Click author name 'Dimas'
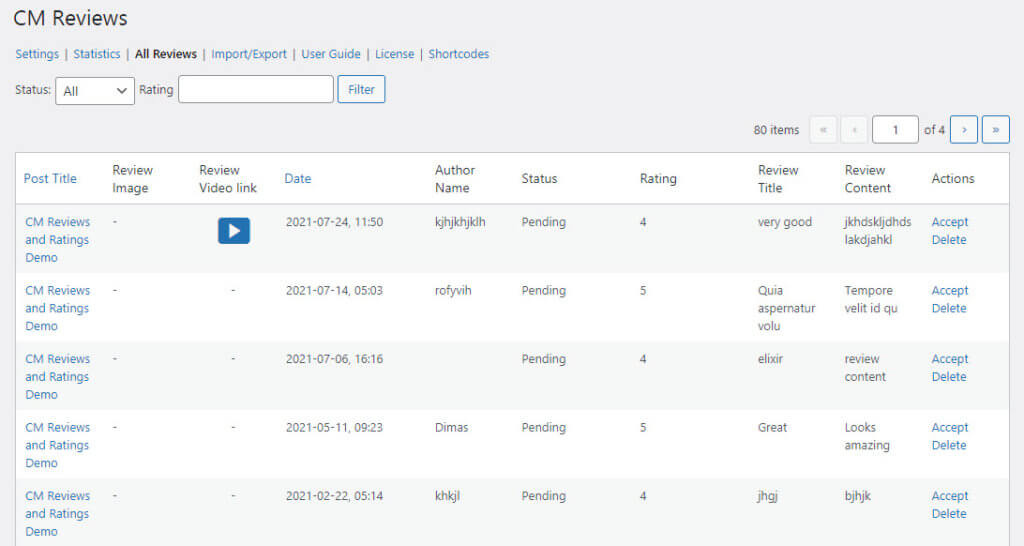The image size is (1024, 546). [451, 428]
